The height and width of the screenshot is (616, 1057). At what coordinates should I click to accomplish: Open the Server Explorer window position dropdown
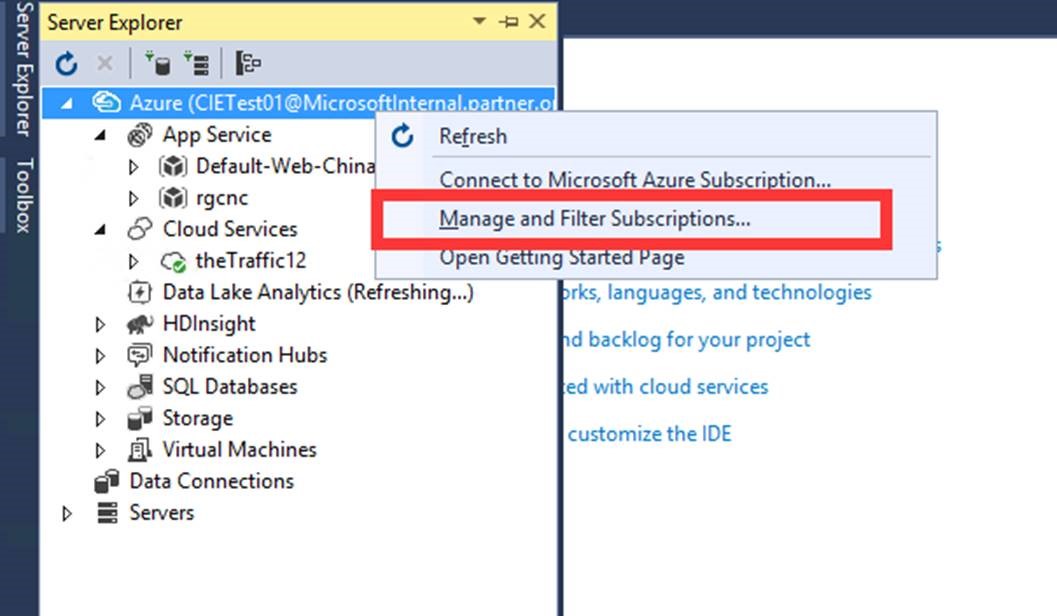[x=480, y=22]
